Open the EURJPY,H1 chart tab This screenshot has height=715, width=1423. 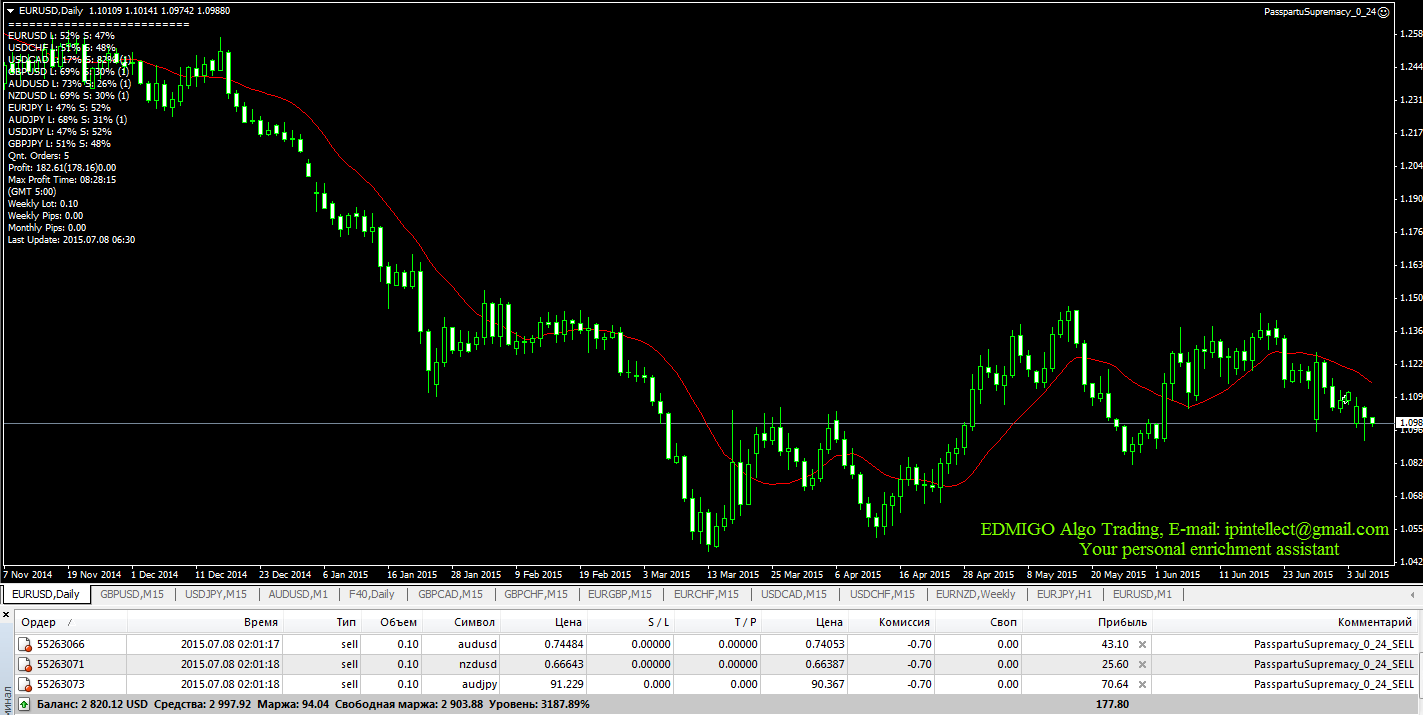click(1064, 594)
